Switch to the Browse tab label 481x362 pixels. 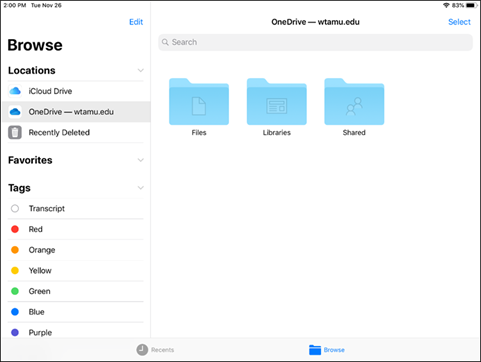click(334, 350)
